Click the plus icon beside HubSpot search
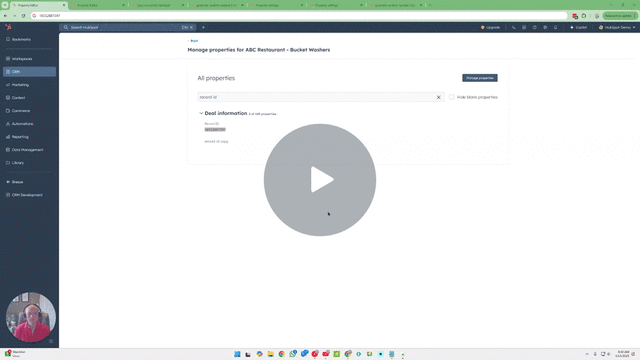 [x=203, y=27]
